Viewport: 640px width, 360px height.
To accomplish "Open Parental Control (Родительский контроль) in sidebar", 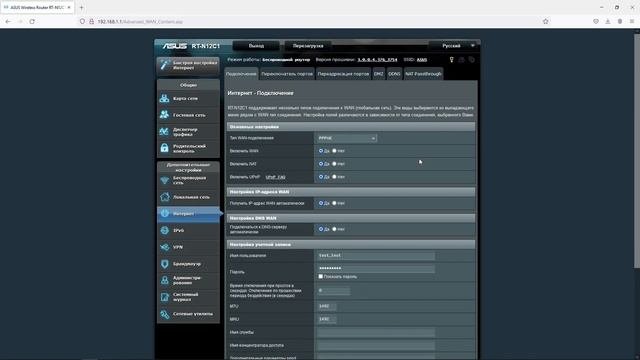I will 188,149.
